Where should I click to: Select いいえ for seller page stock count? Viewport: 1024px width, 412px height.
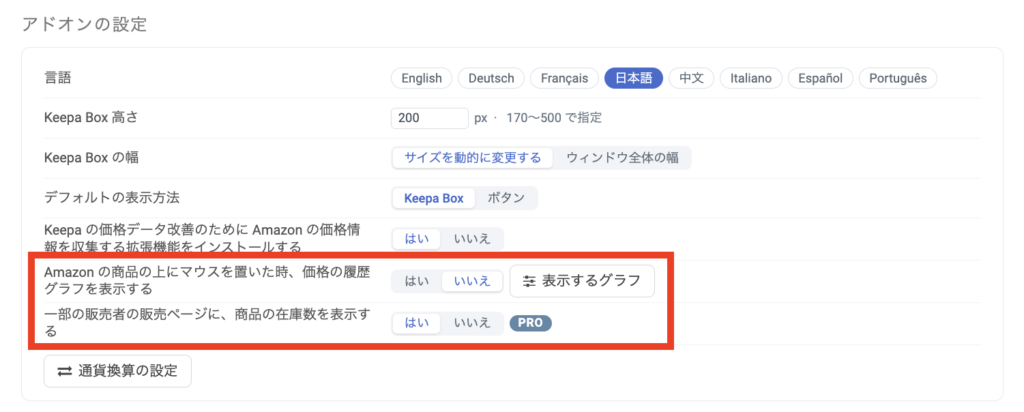point(472,323)
